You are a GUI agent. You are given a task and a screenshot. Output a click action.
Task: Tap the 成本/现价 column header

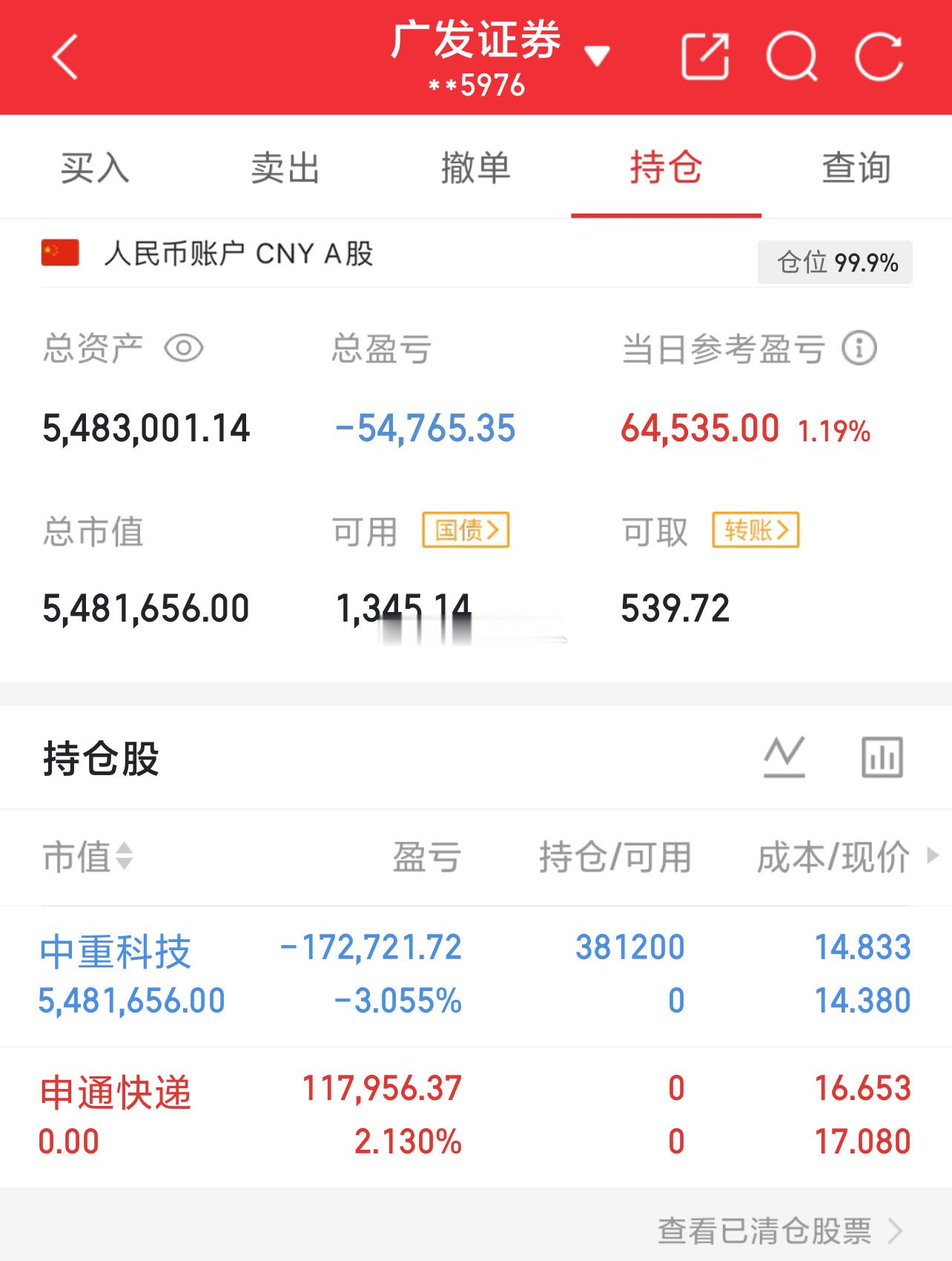click(833, 857)
